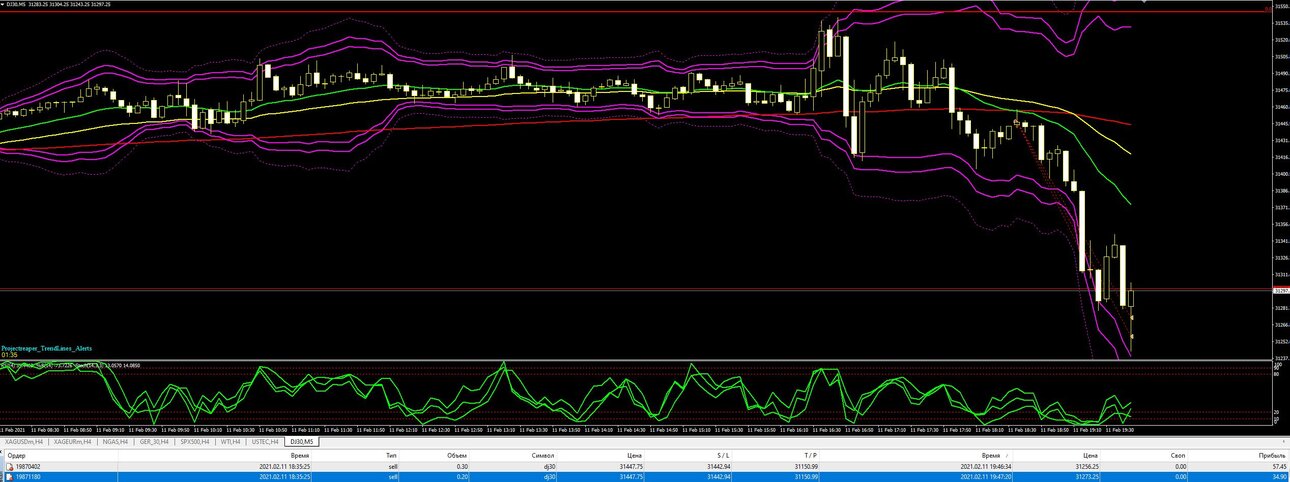The height and width of the screenshot is (482, 1290).
Task: Sort by the Тип column header
Action: tap(392, 454)
